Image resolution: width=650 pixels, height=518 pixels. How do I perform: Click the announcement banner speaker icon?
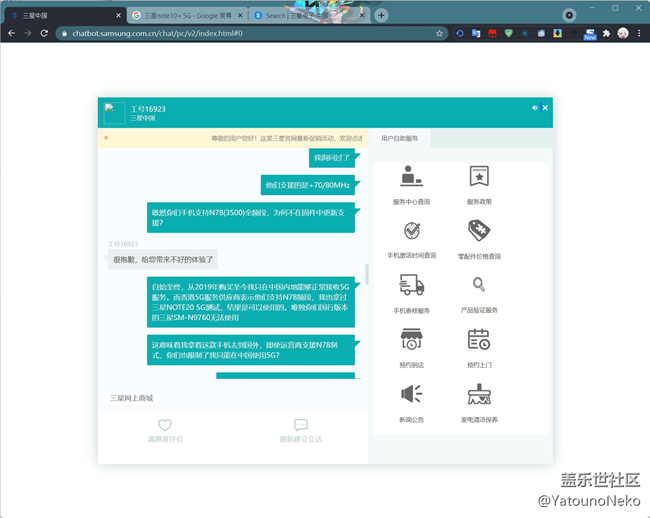pyautogui.click(x=106, y=138)
